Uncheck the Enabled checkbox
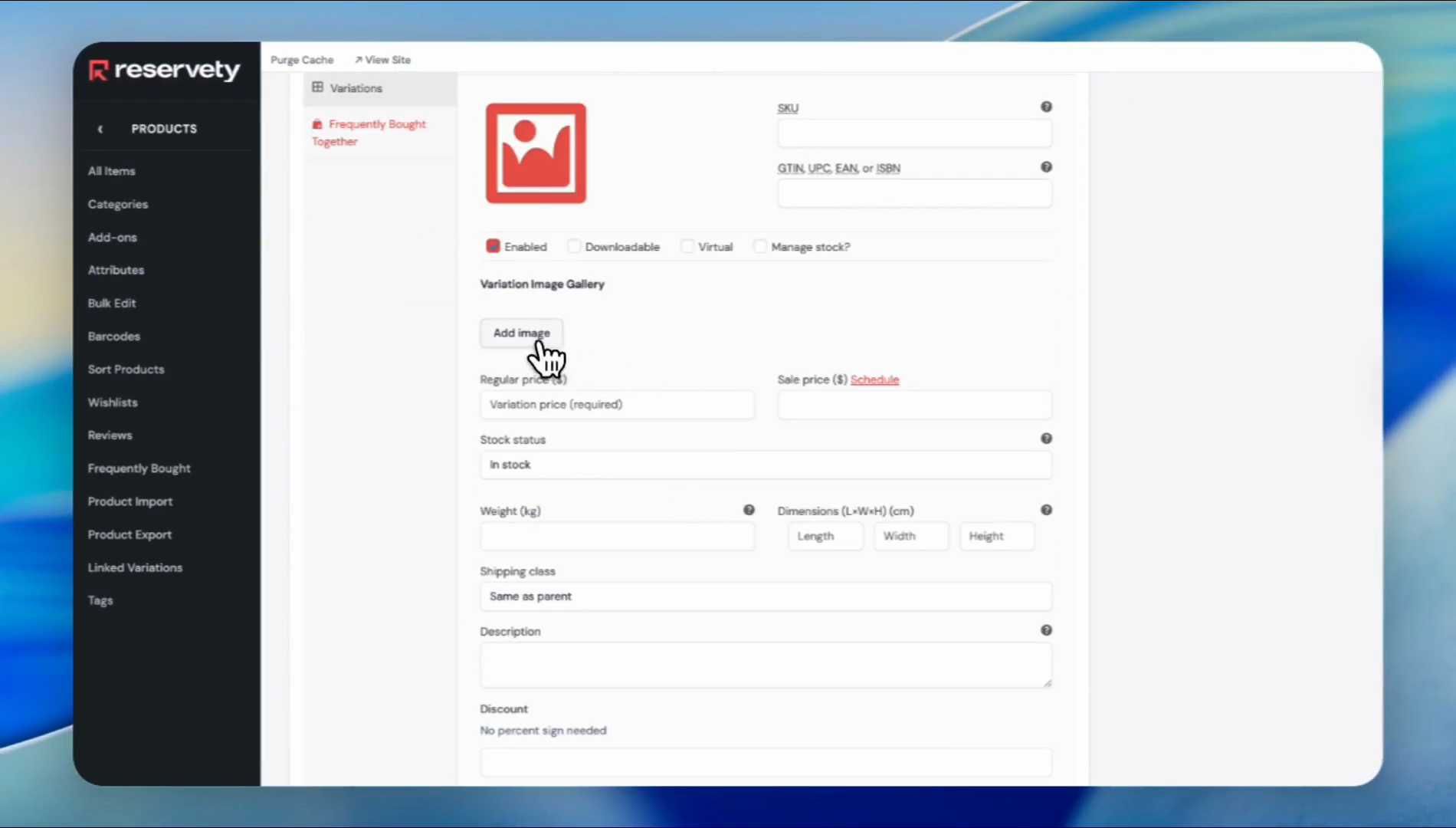 tap(493, 246)
